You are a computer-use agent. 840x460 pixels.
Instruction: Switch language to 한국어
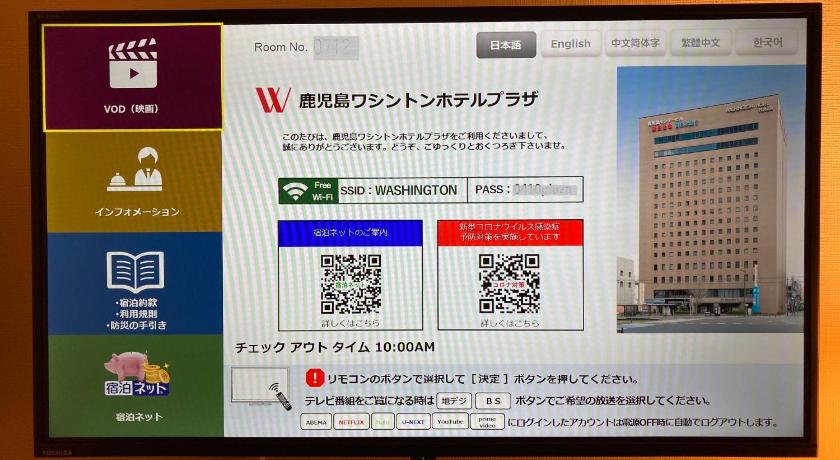(x=767, y=42)
